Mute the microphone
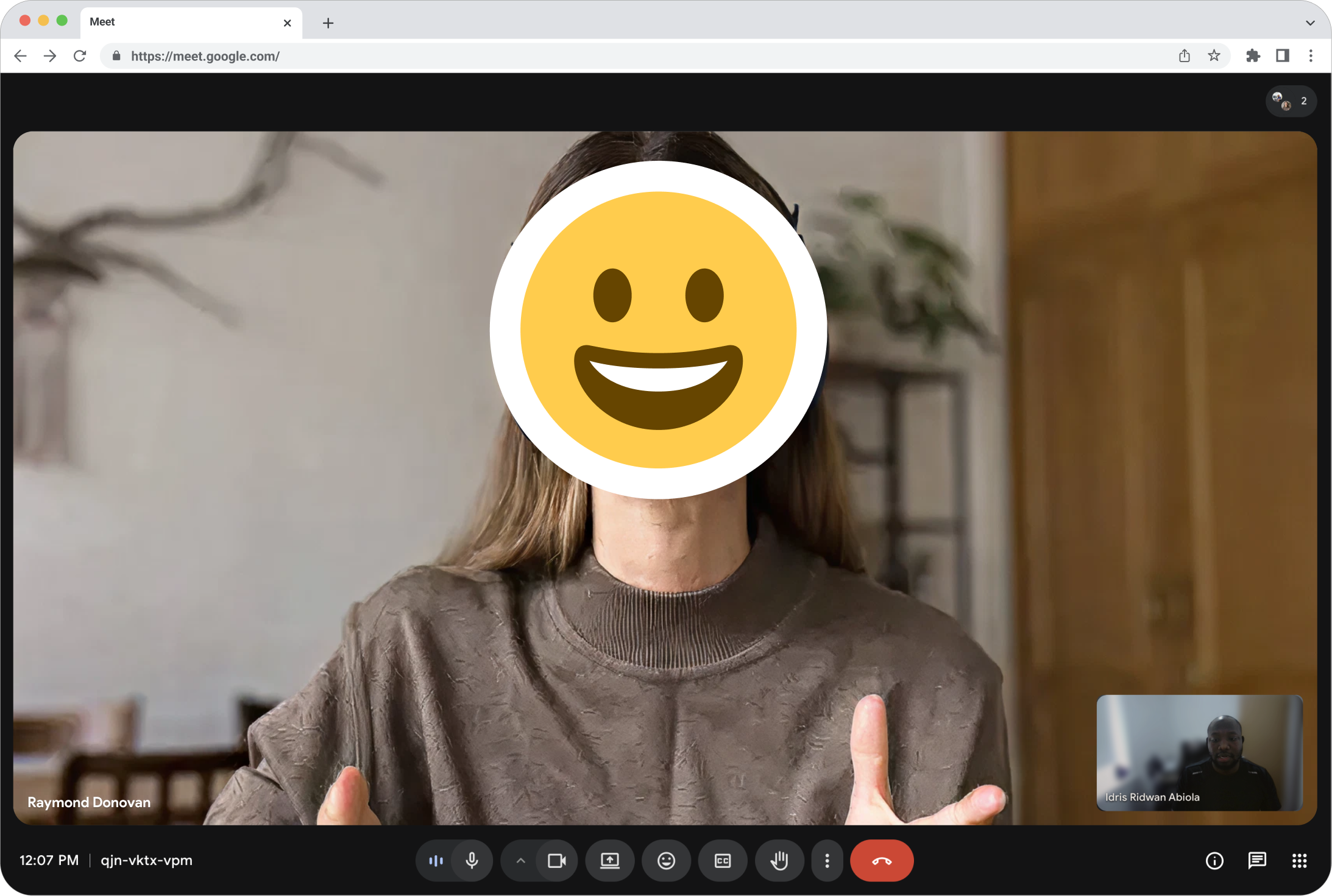 pos(472,861)
